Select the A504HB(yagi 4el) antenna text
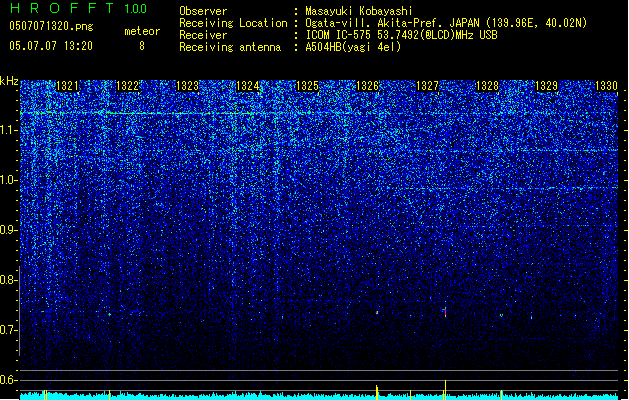629x400 pixels. pos(353,47)
